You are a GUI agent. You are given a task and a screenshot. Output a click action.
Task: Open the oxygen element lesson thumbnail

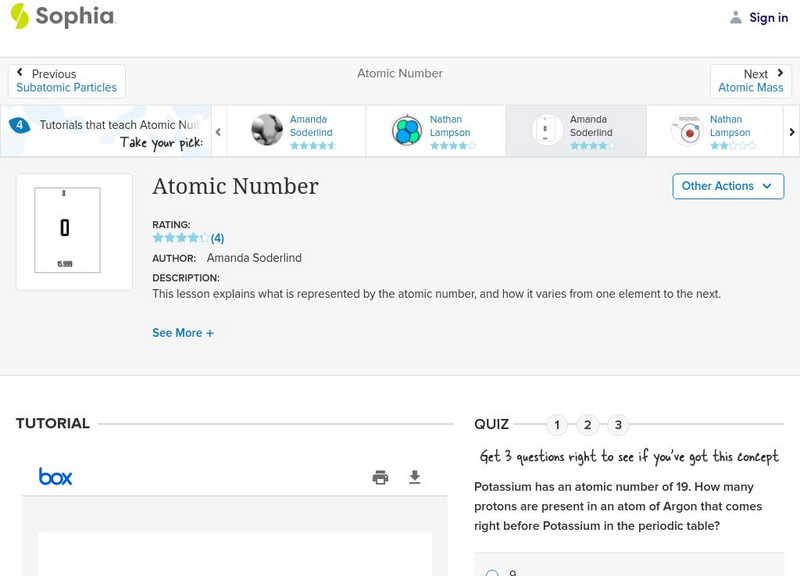pyautogui.click(x=74, y=232)
